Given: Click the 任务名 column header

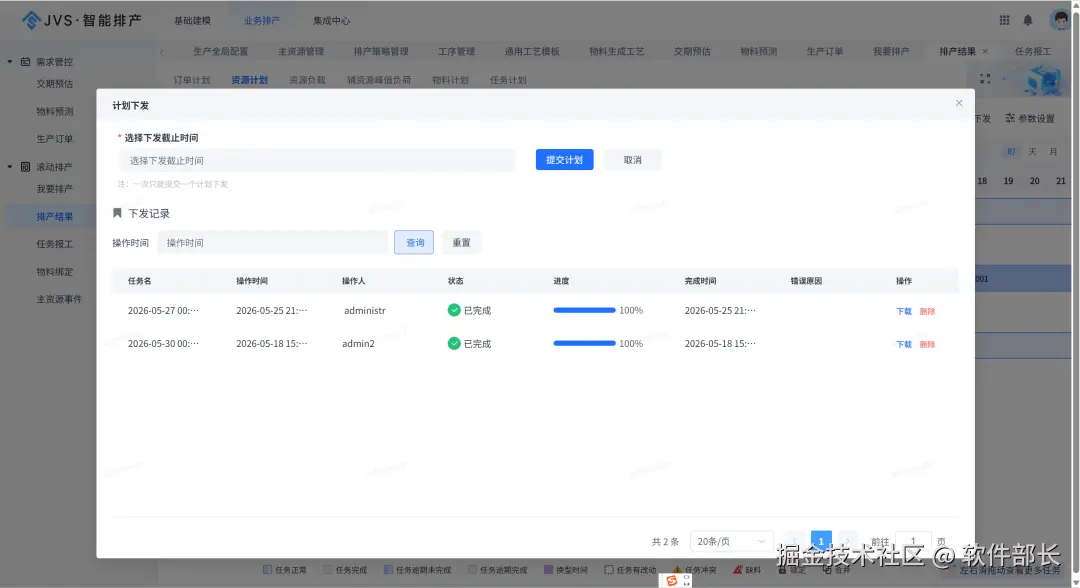Looking at the screenshot, I should tap(139, 281).
